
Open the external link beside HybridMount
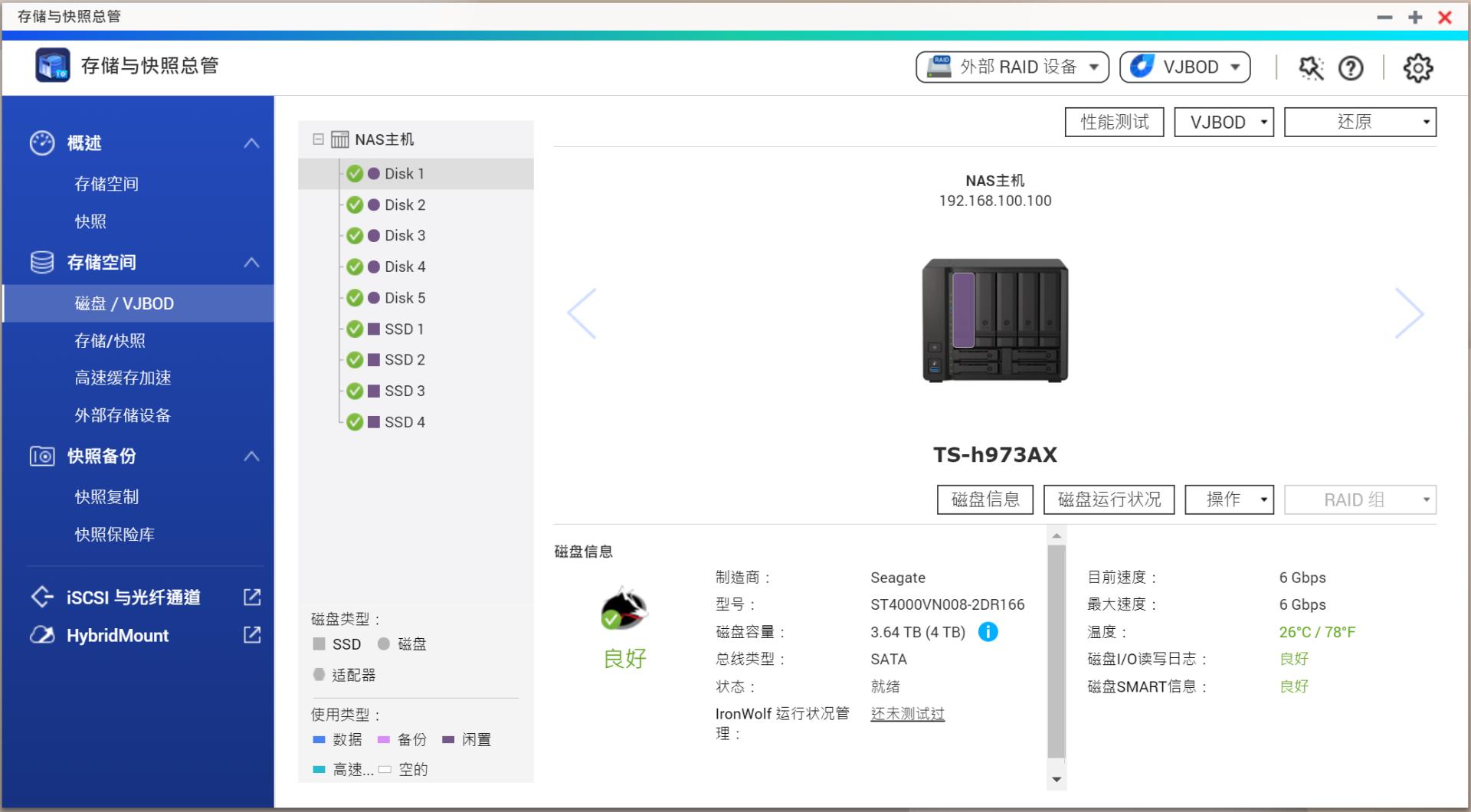point(251,635)
